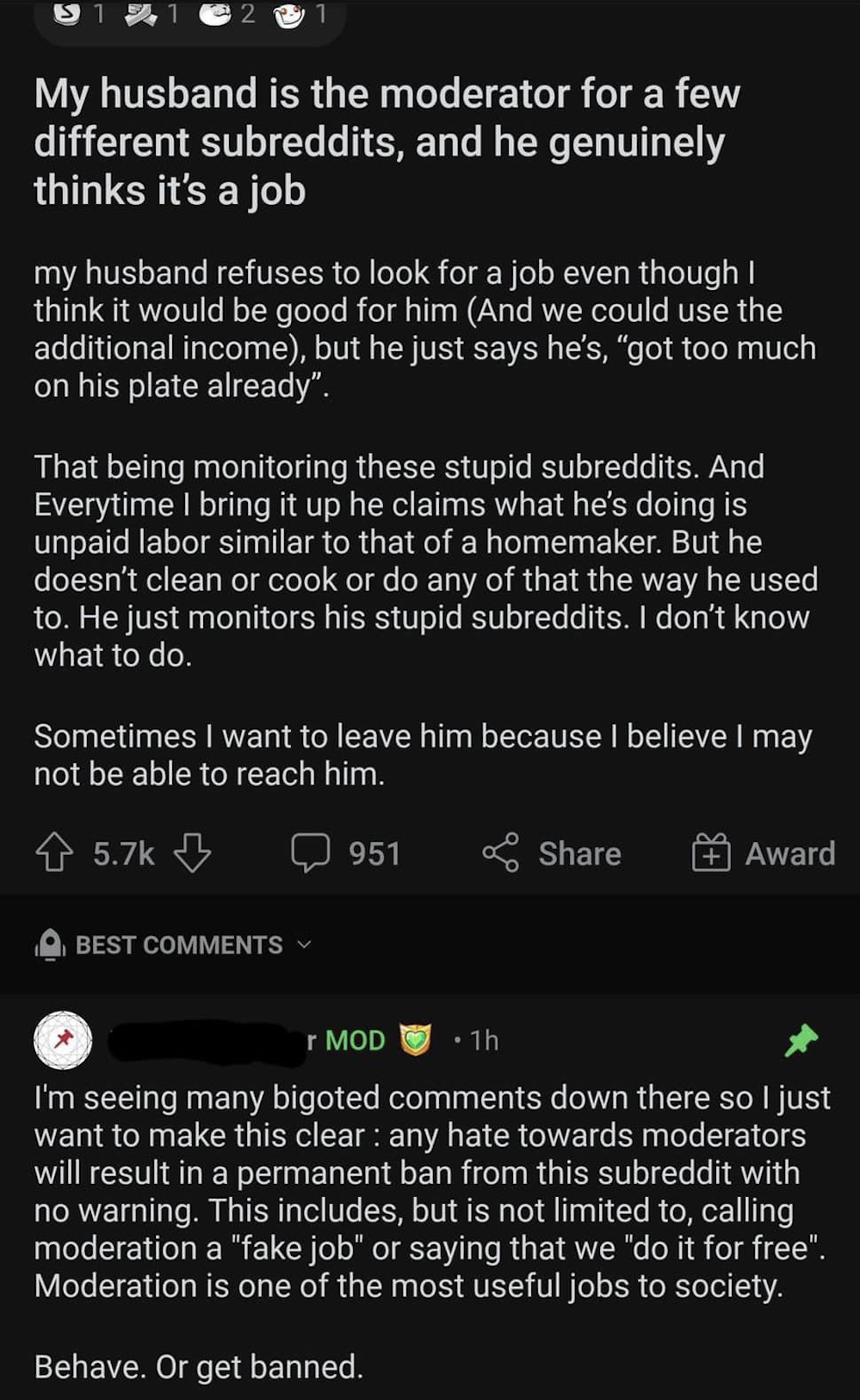Image resolution: width=860 pixels, height=1400 pixels.
Task: Click the gift box Award icon
Action: (711, 852)
